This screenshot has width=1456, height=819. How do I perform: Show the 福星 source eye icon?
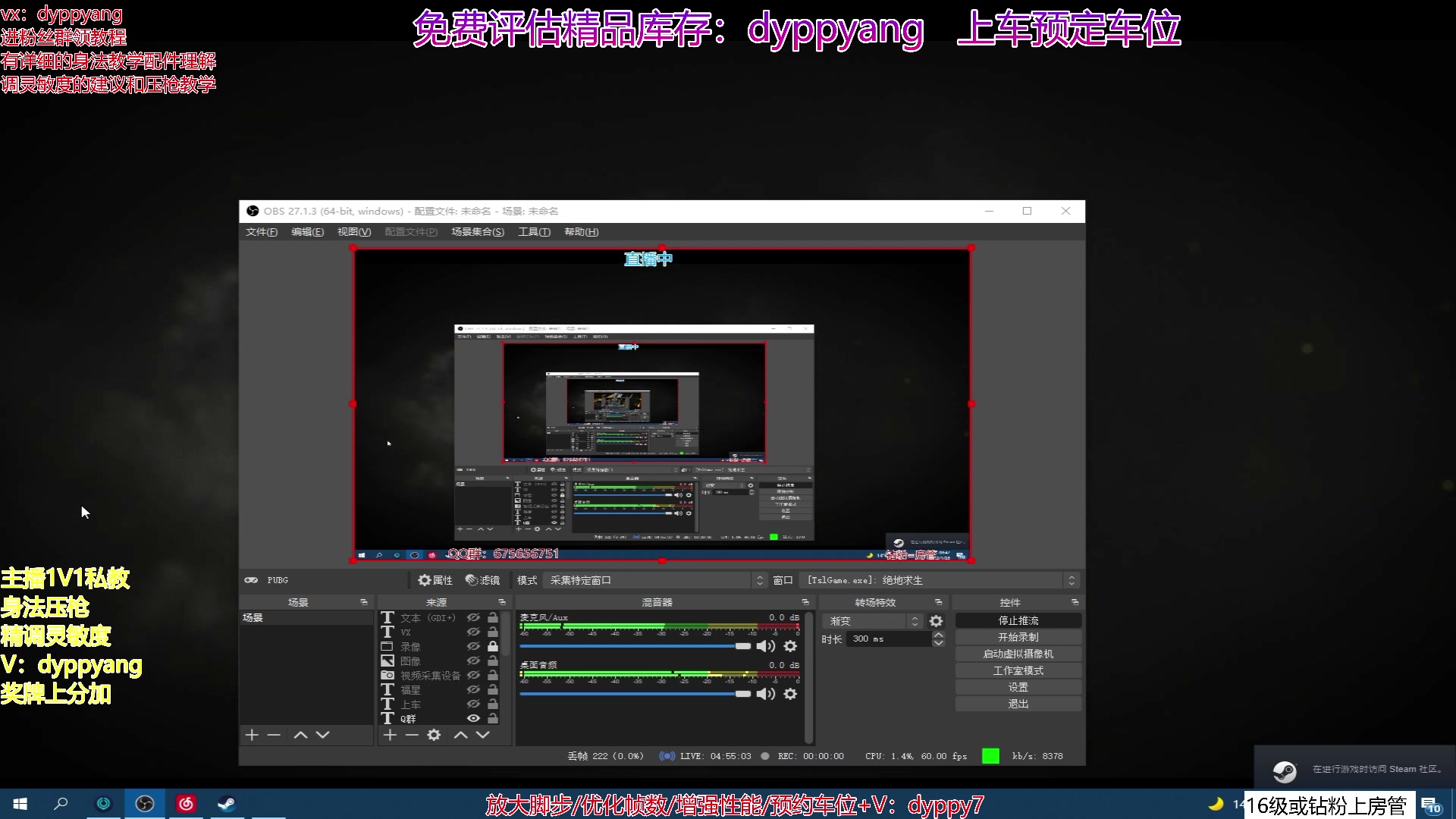[x=473, y=689]
